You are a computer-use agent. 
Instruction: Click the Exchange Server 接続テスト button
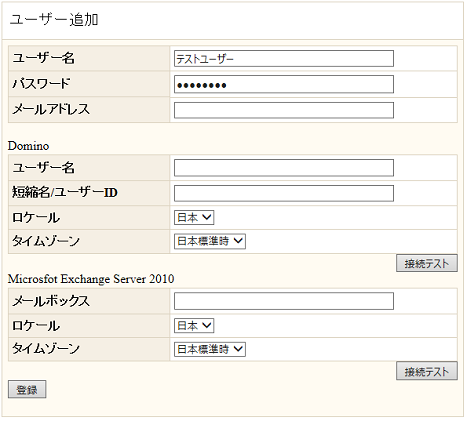point(427,371)
